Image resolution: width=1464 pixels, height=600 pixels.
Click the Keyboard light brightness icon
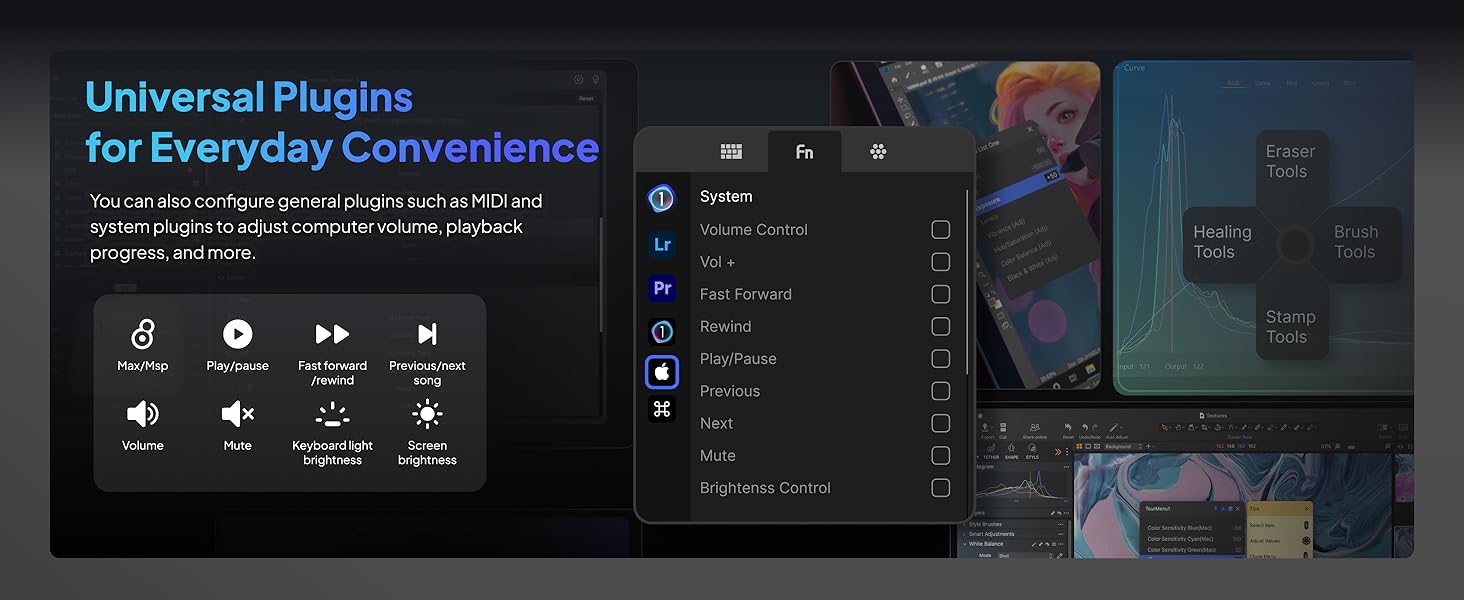pyautogui.click(x=332, y=414)
